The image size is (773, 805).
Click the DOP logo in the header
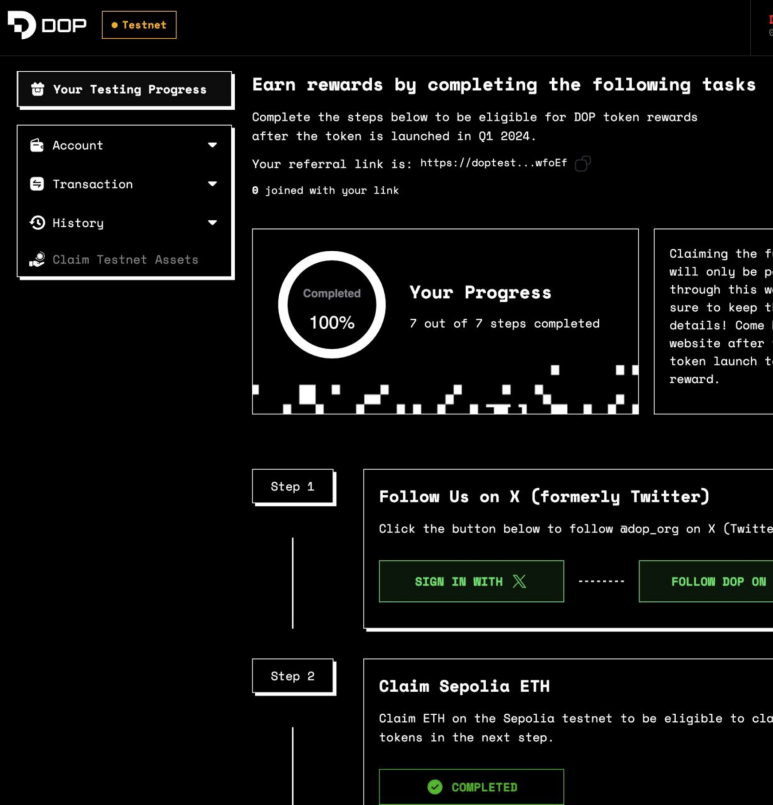point(47,25)
